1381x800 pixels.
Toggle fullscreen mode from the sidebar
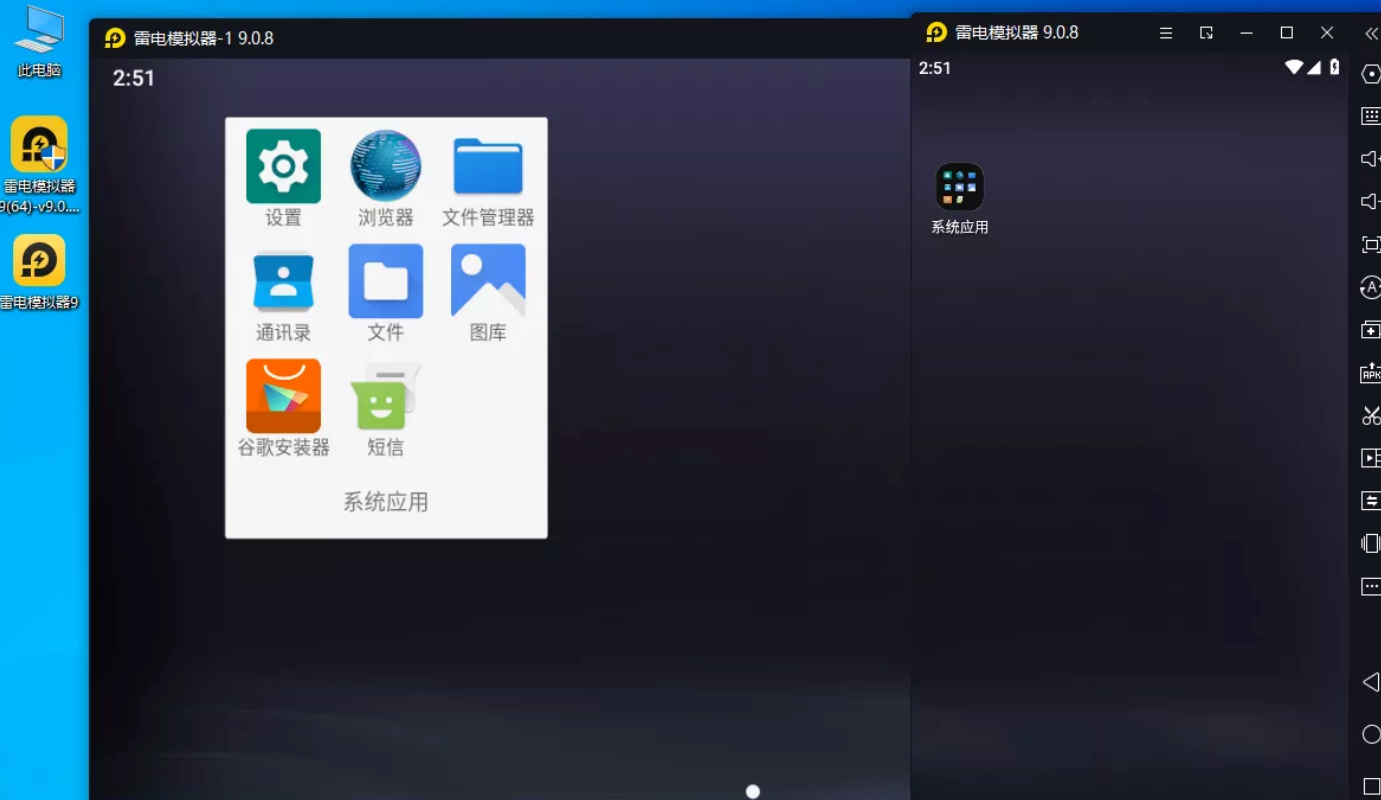pyautogui.click(x=1370, y=243)
